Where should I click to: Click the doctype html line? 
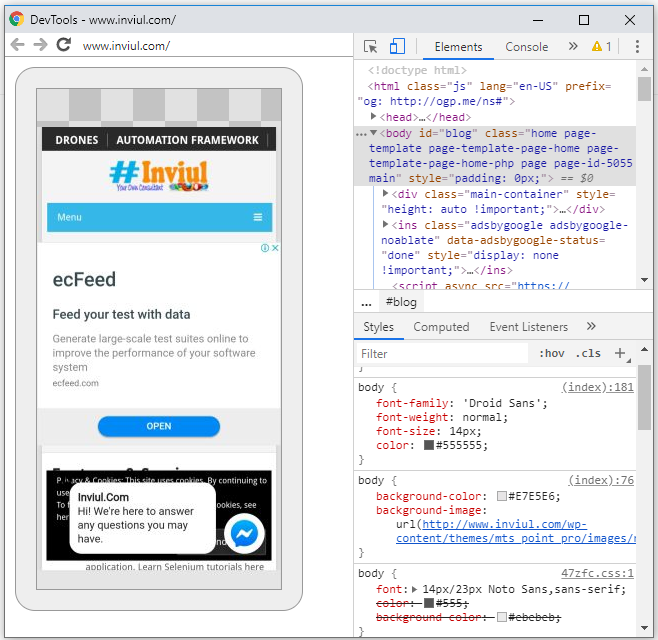[x=417, y=70]
